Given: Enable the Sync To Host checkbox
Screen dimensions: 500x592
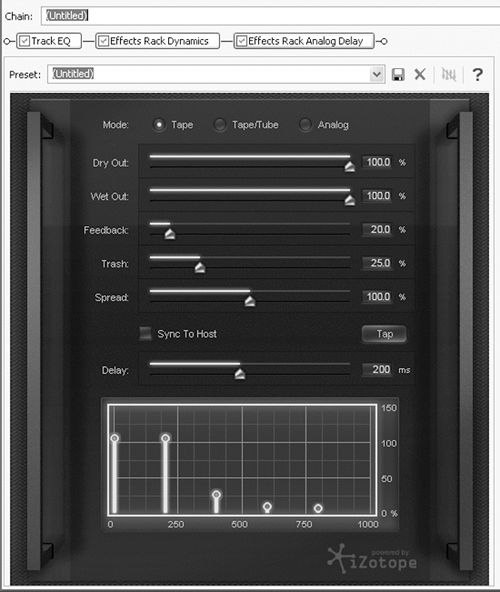Looking at the screenshot, I should (146, 333).
